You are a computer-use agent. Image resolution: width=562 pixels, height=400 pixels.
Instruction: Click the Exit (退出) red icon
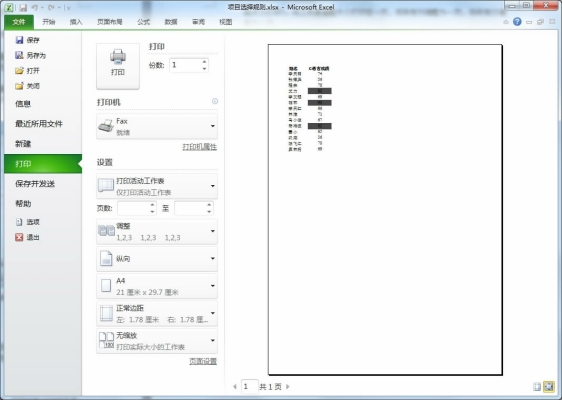coord(19,237)
